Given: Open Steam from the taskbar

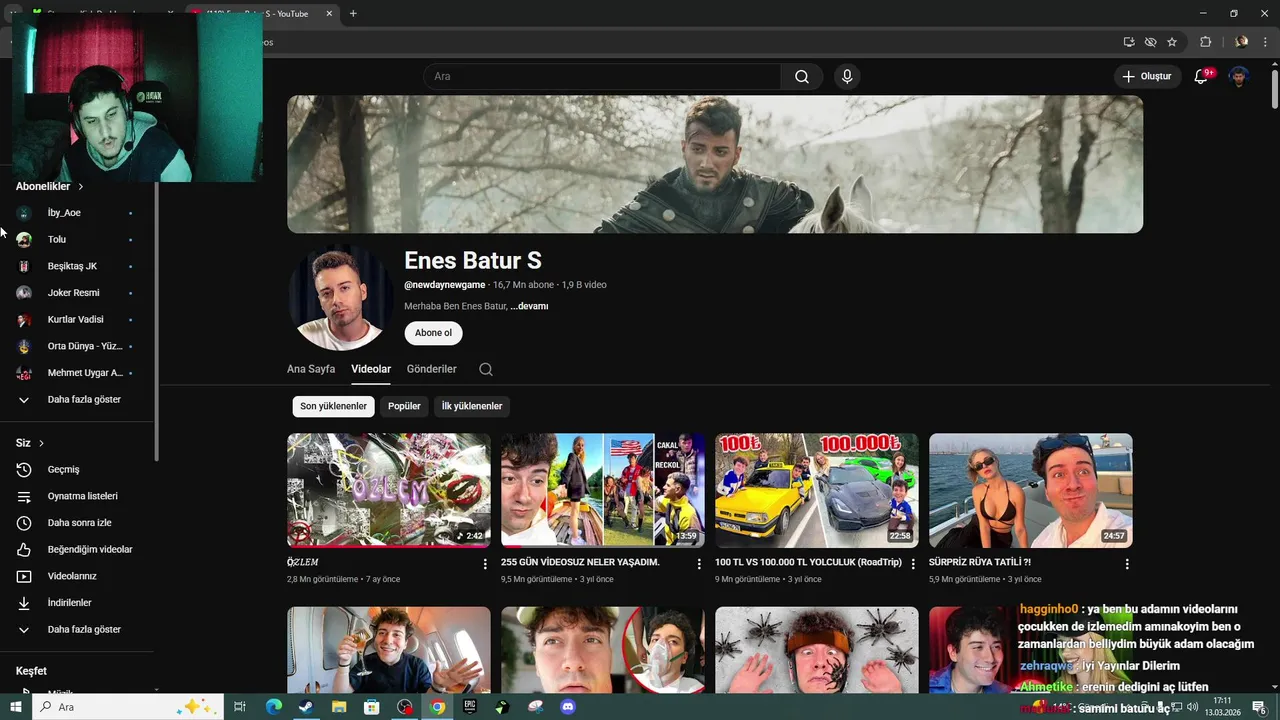Looking at the screenshot, I should click(x=307, y=707).
